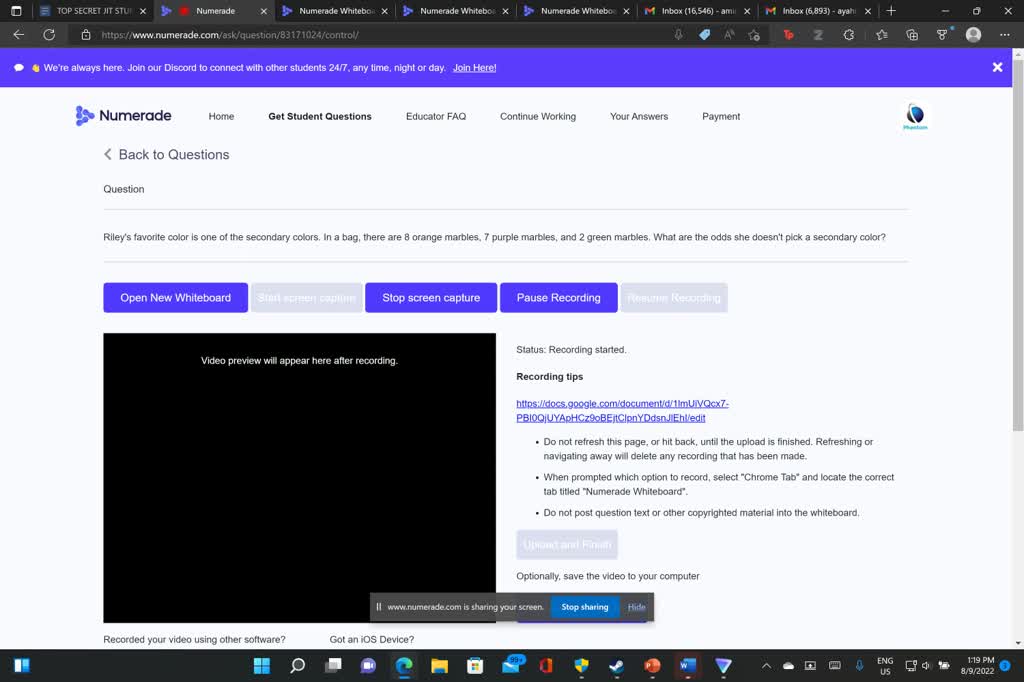
Task: Go to Educator FAQ page
Action: (x=436, y=116)
